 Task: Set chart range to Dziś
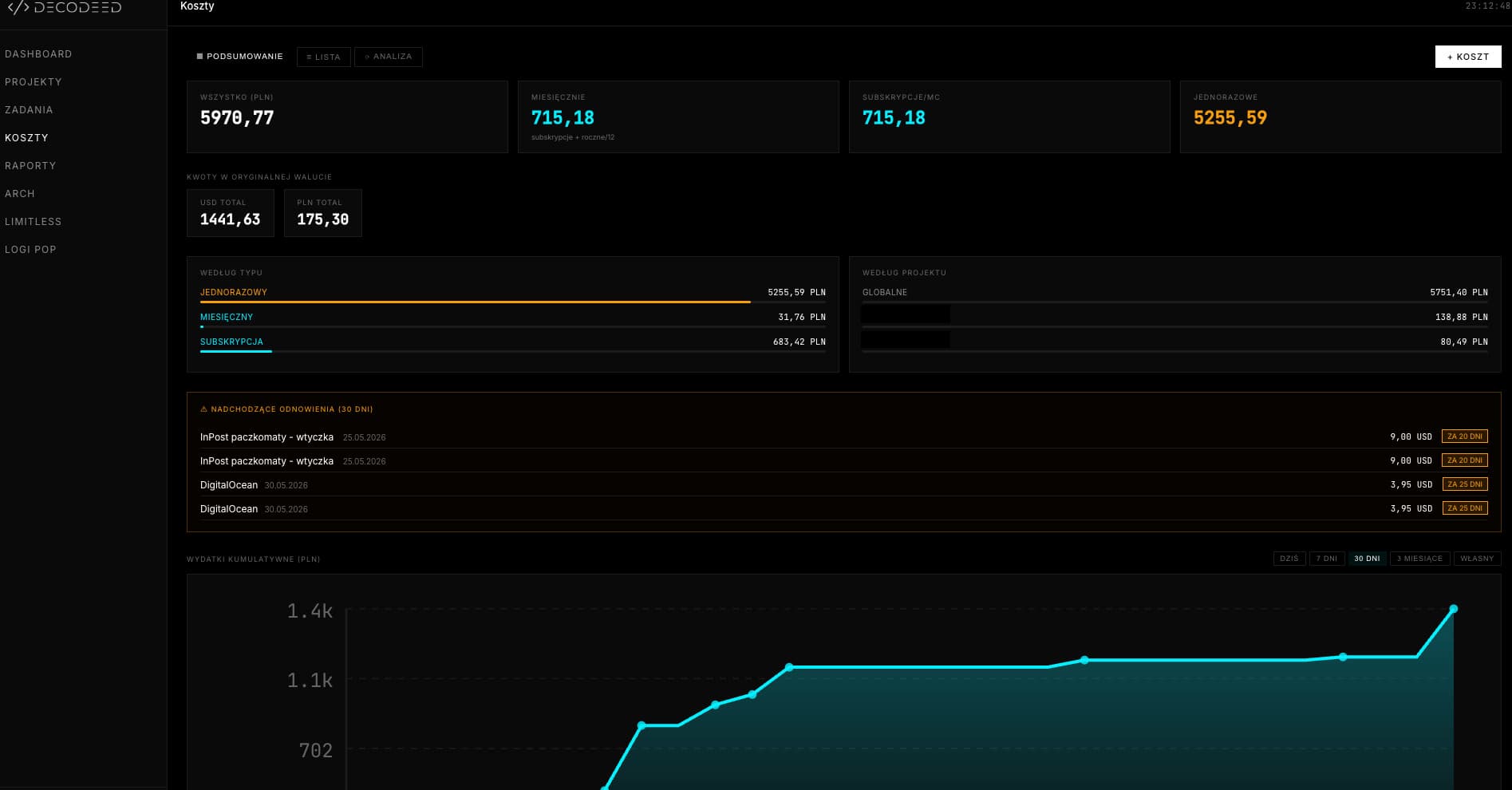(1289, 559)
